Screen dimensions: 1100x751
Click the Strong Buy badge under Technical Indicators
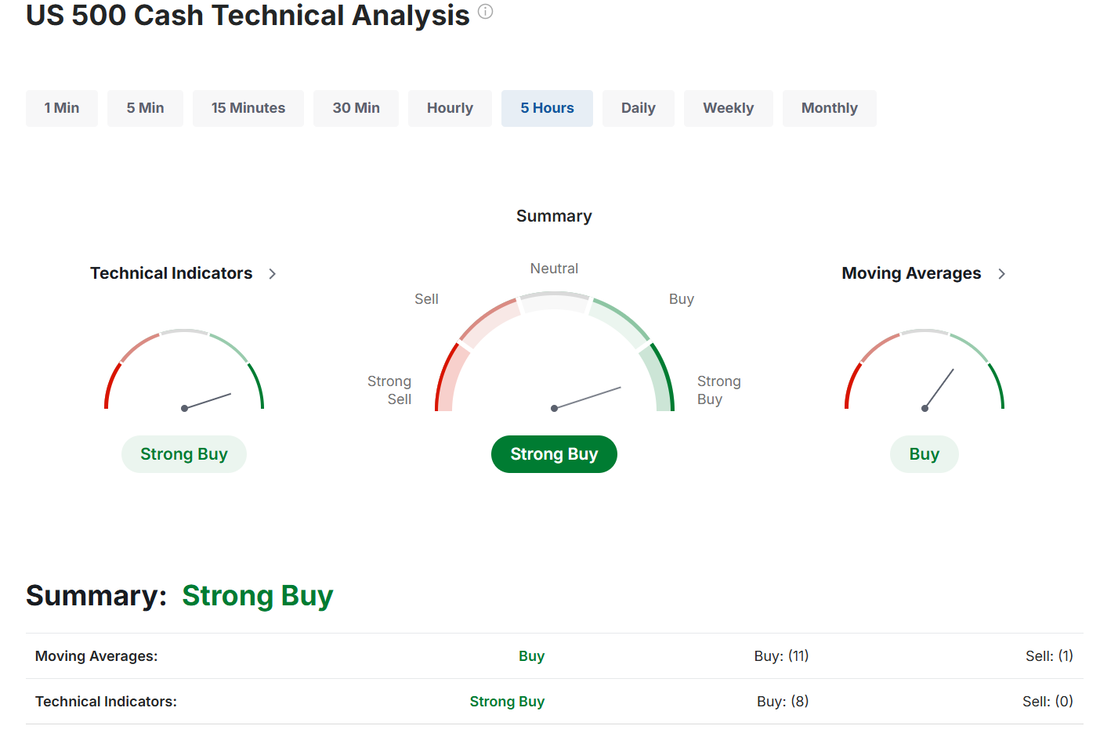(184, 454)
